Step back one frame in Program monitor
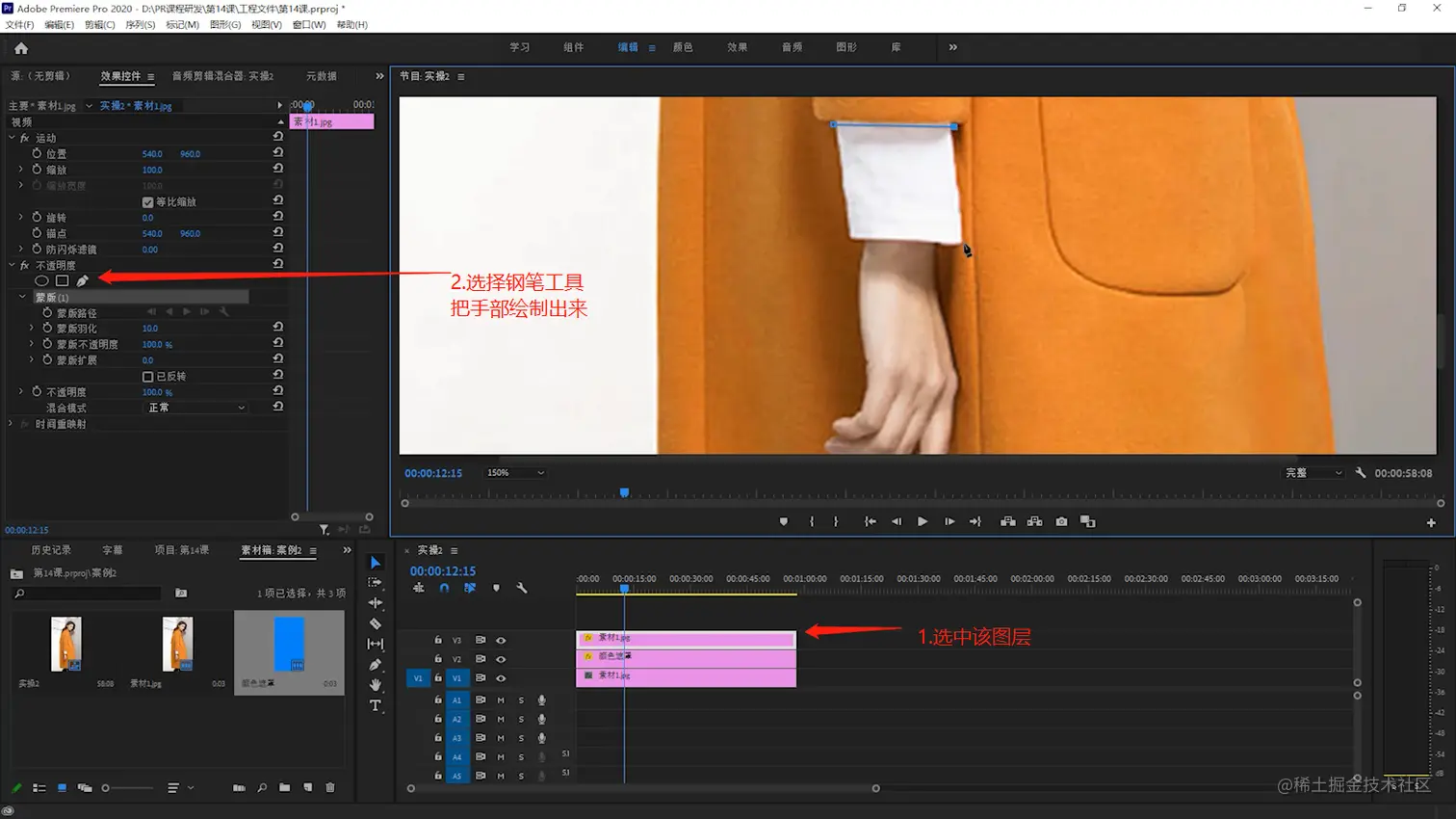 tap(897, 521)
